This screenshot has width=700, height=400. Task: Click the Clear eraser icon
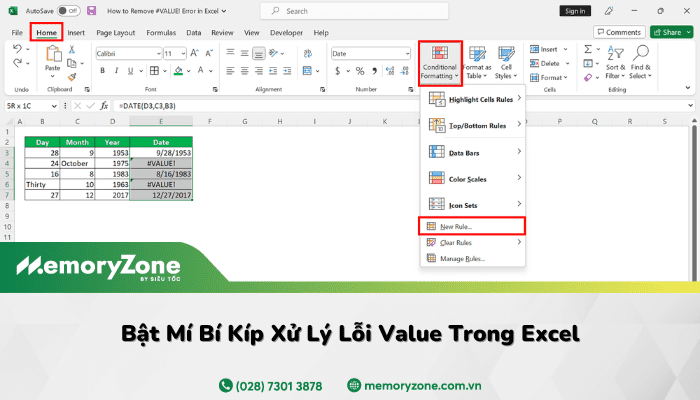[588, 77]
